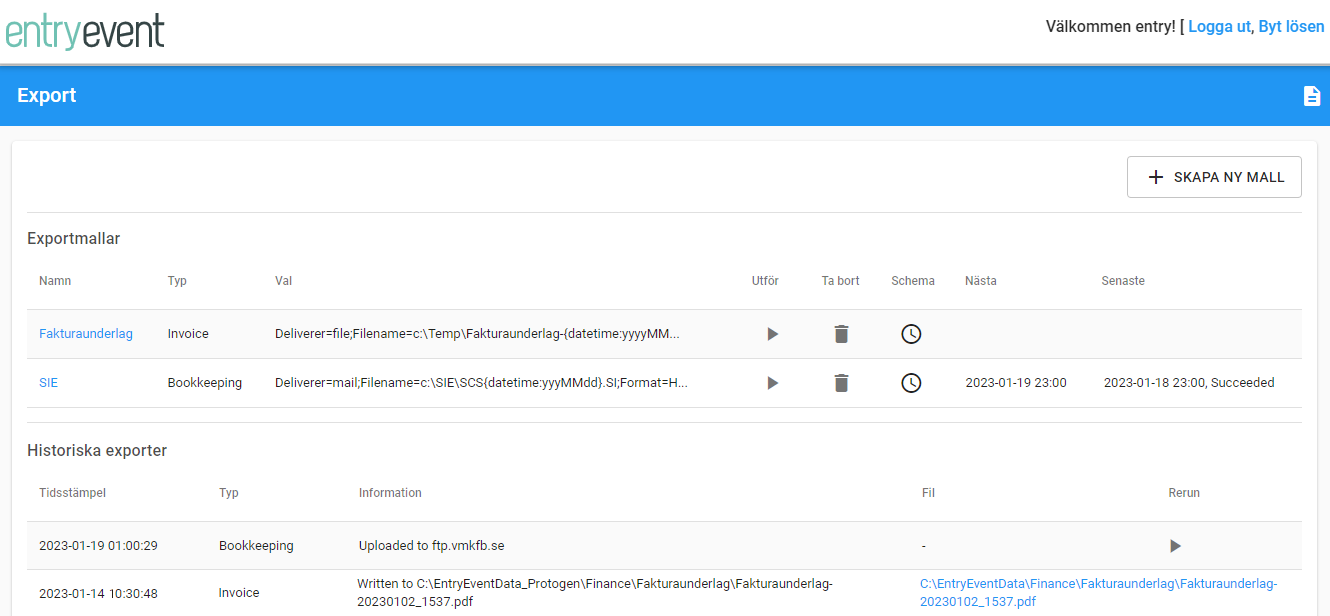Image resolution: width=1330 pixels, height=616 pixels.
Task: Delete the SIE template
Action: point(841,383)
